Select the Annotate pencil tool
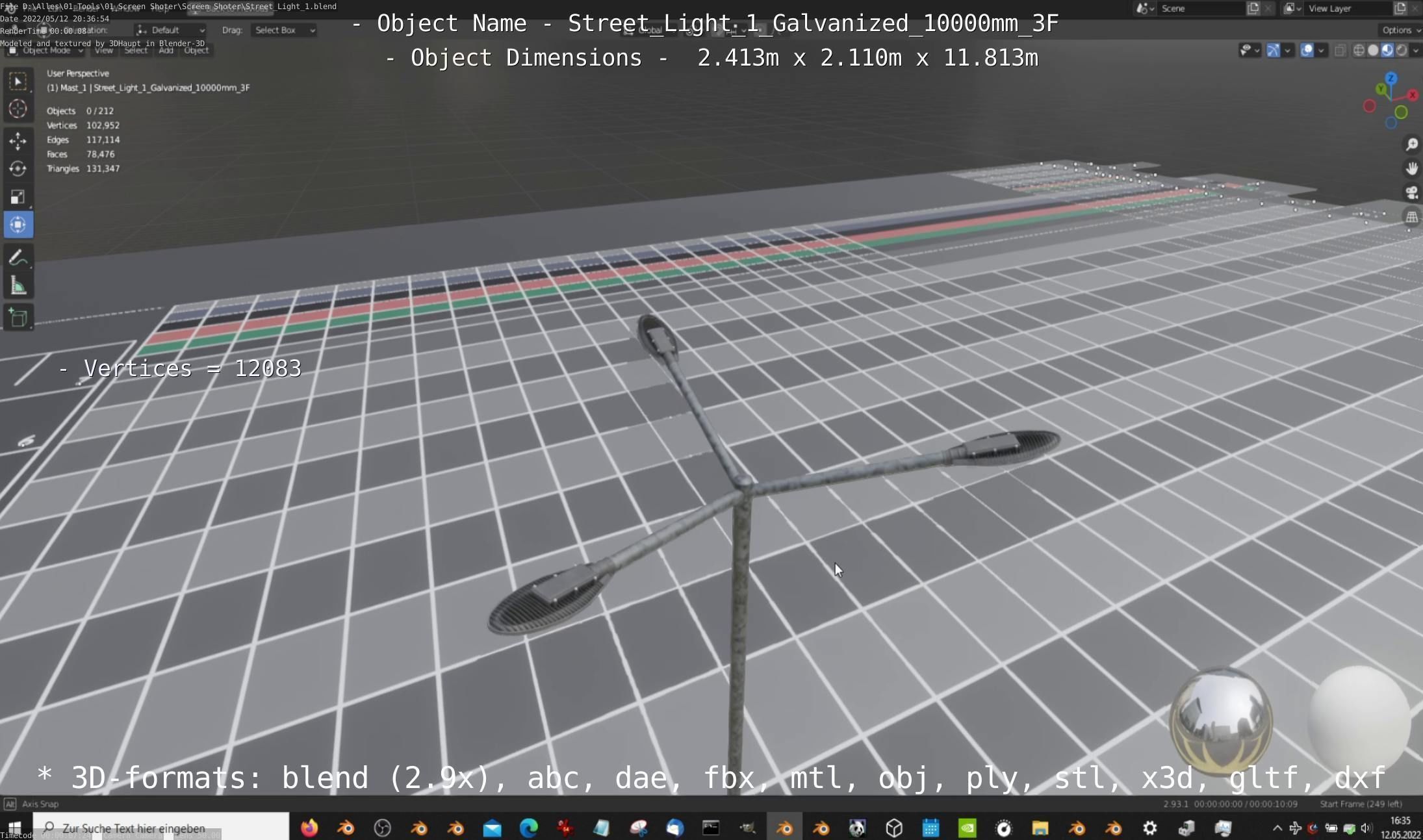 [x=18, y=257]
